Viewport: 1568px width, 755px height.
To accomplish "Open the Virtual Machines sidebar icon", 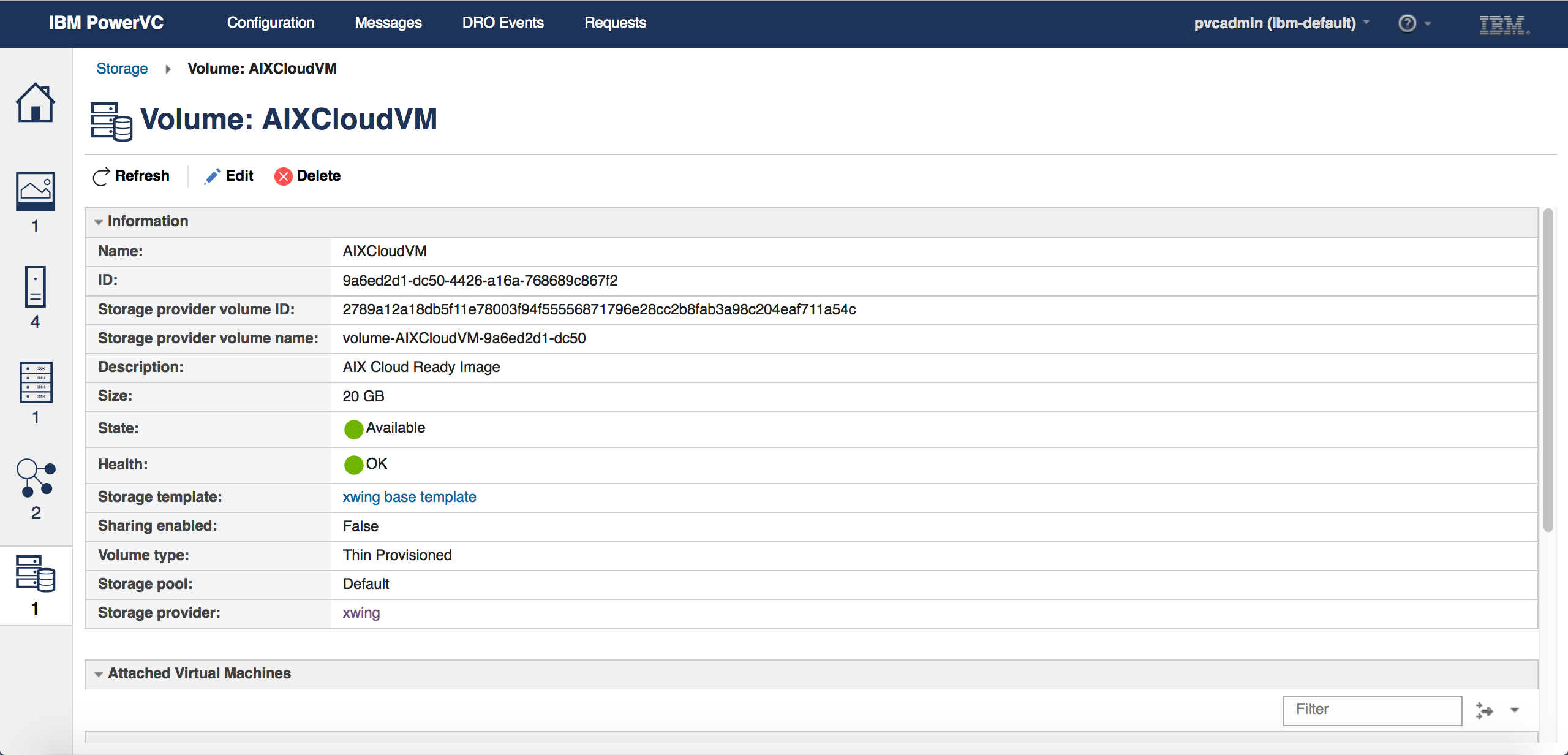I will click(36, 286).
